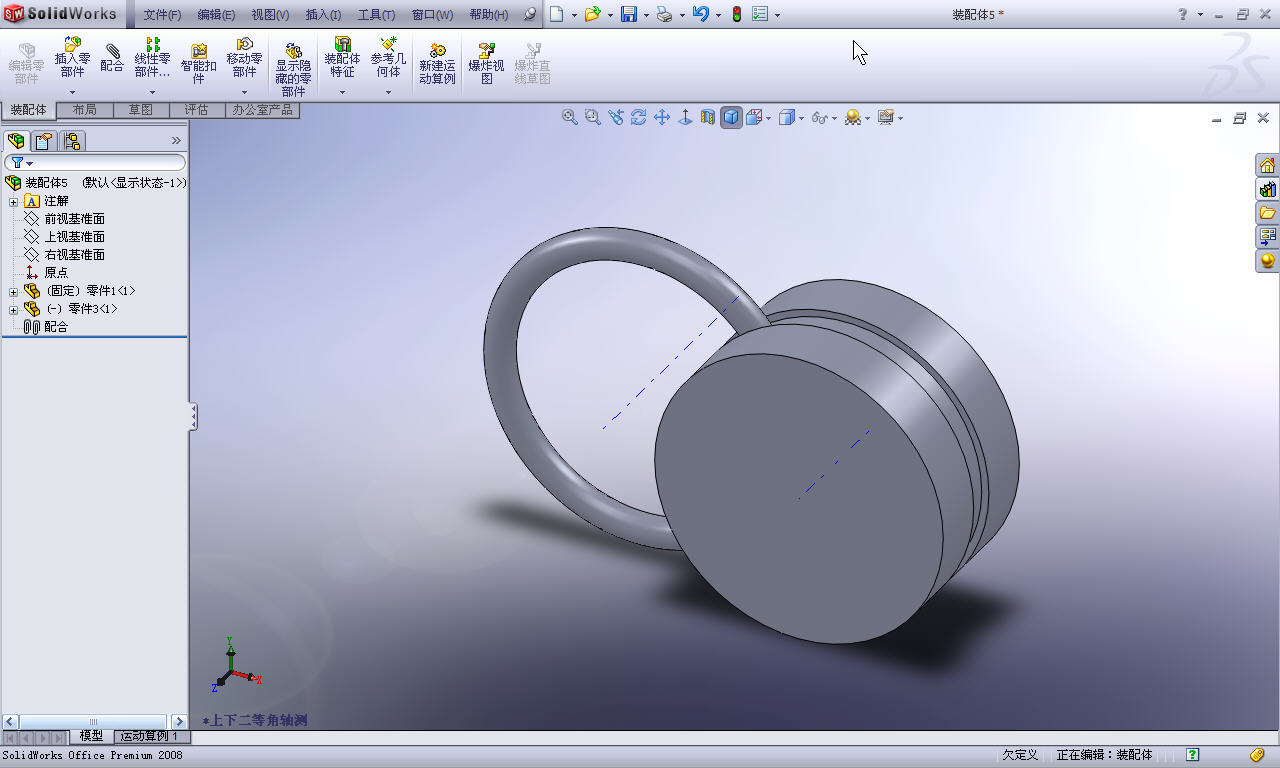Select the Rotate View icon
Image resolution: width=1280 pixels, height=768 pixels.
[x=639, y=117]
